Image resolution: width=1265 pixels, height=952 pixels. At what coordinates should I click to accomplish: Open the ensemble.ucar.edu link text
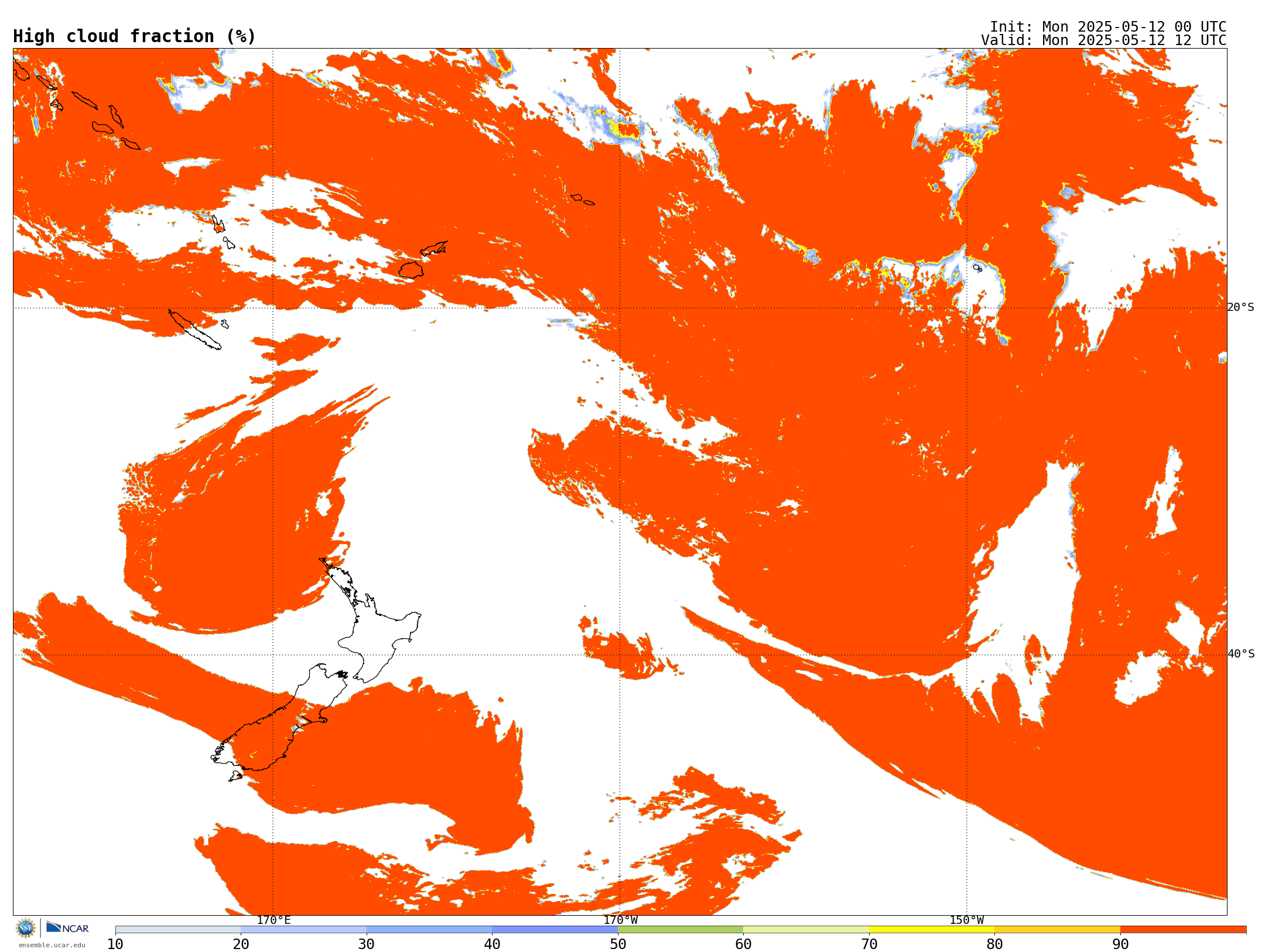[x=52, y=945]
